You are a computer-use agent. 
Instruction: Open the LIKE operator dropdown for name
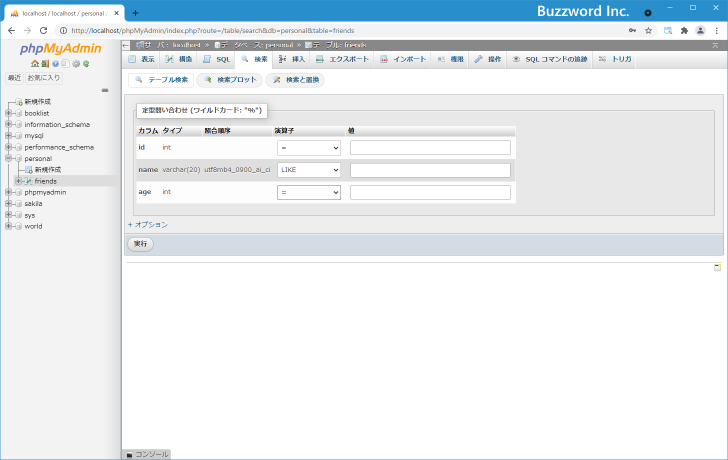pos(309,170)
